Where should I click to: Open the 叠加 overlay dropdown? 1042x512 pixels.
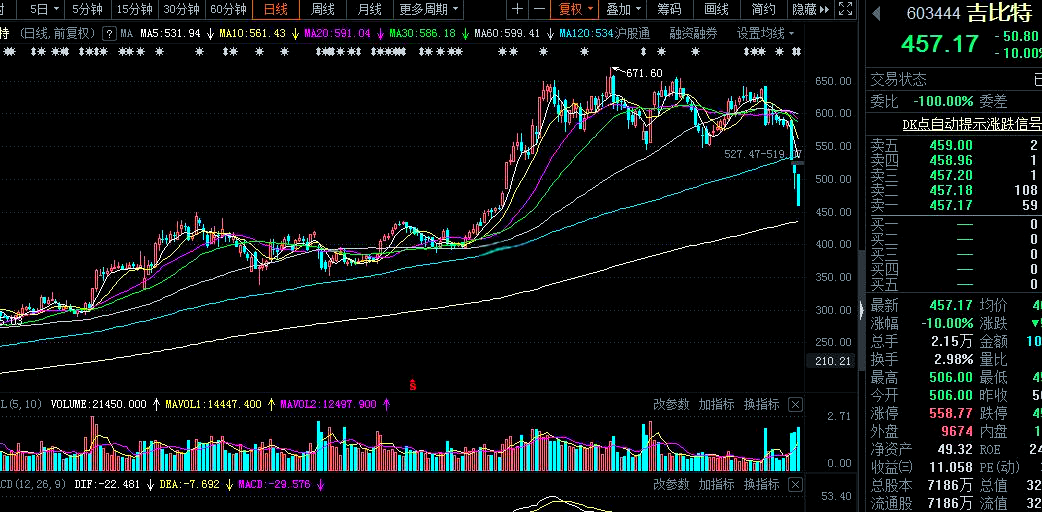pos(623,10)
